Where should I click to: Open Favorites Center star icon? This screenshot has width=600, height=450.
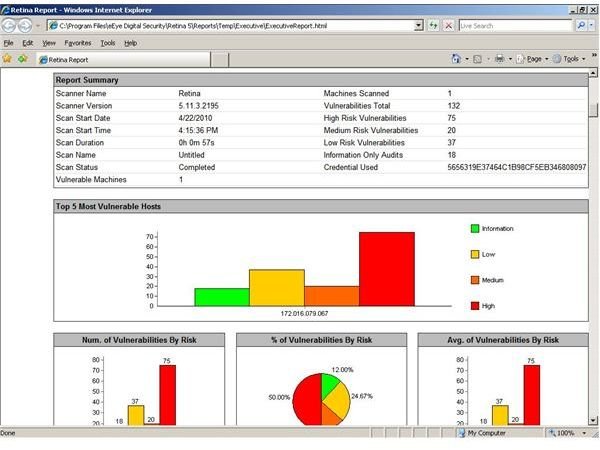(x=7, y=59)
